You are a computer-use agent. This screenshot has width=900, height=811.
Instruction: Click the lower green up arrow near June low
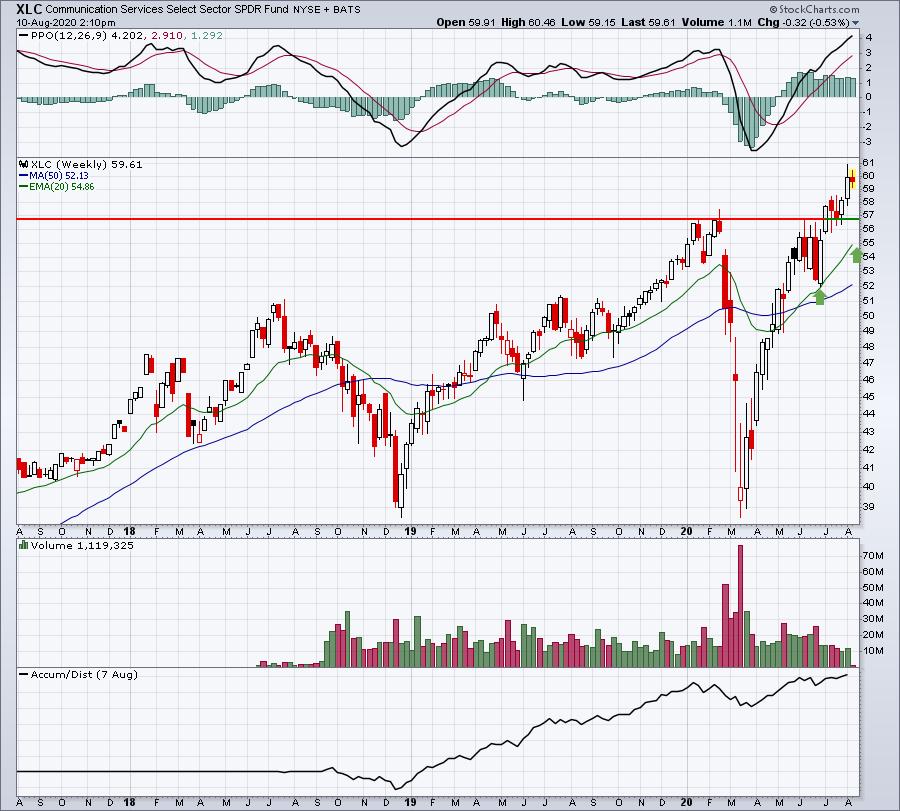coord(820,297)
